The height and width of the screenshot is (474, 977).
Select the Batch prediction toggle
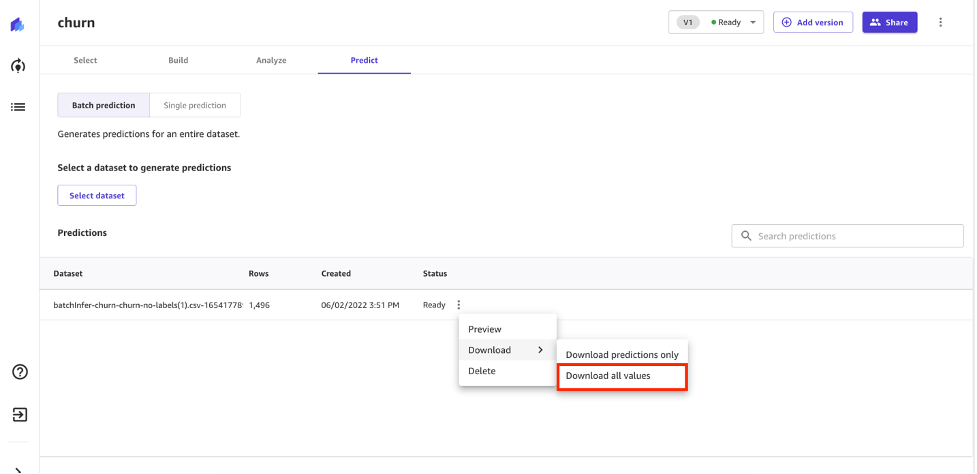[103, 105]
